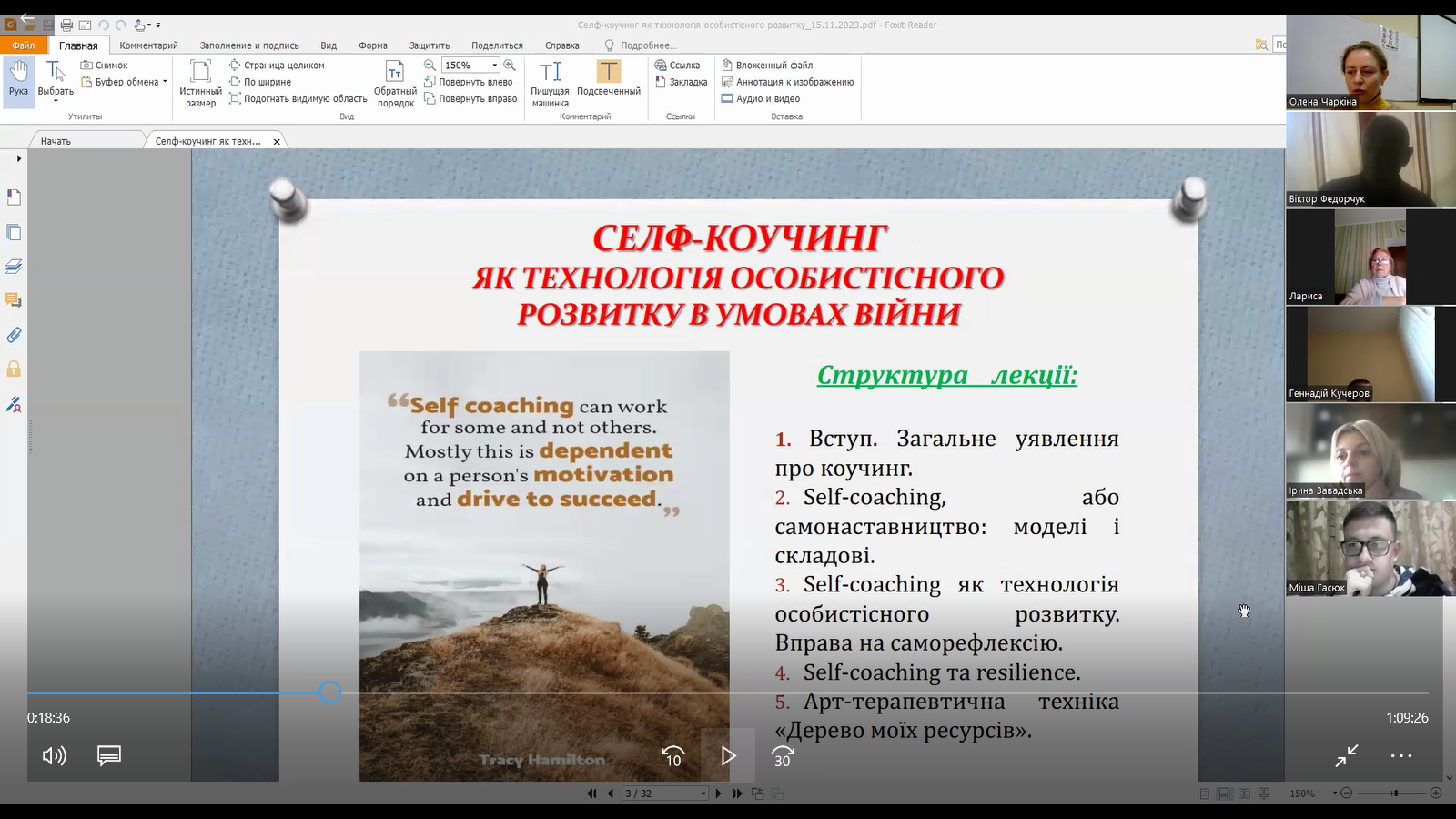Screen dimensions: 1456x819
Task: Fit page По ширине
Action: pyautogui.click(x=260, y=82)
